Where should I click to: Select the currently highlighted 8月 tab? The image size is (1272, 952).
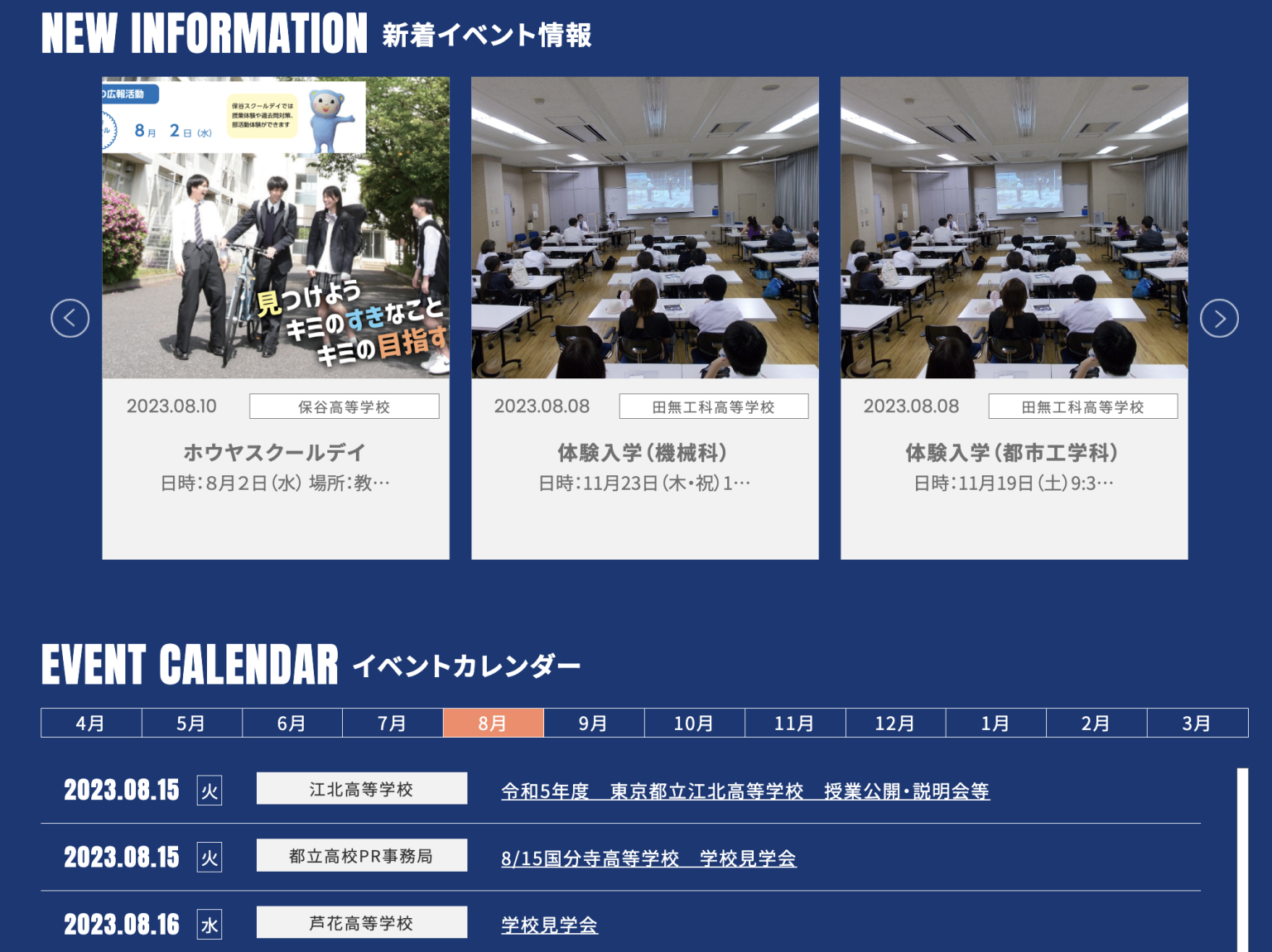pyautogui.click(x=494, y=722)
